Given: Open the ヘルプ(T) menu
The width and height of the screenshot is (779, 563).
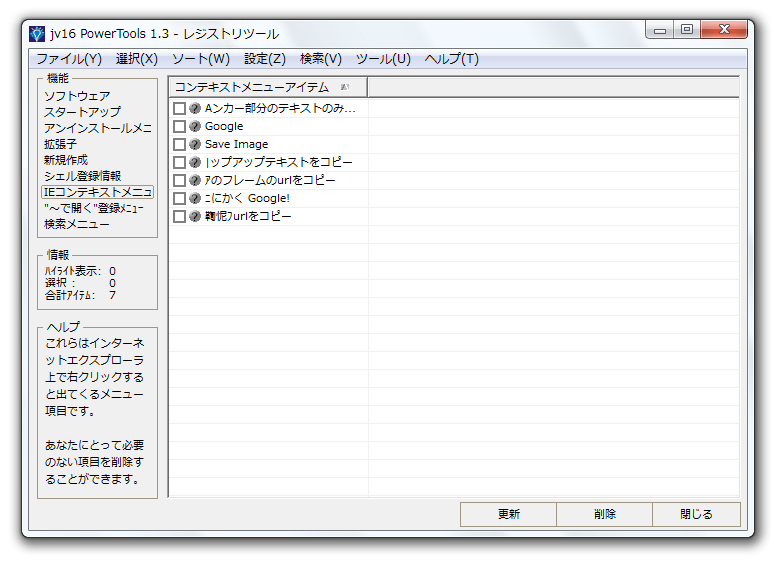Looking at the screenshot, I should (x=452, y=59).
